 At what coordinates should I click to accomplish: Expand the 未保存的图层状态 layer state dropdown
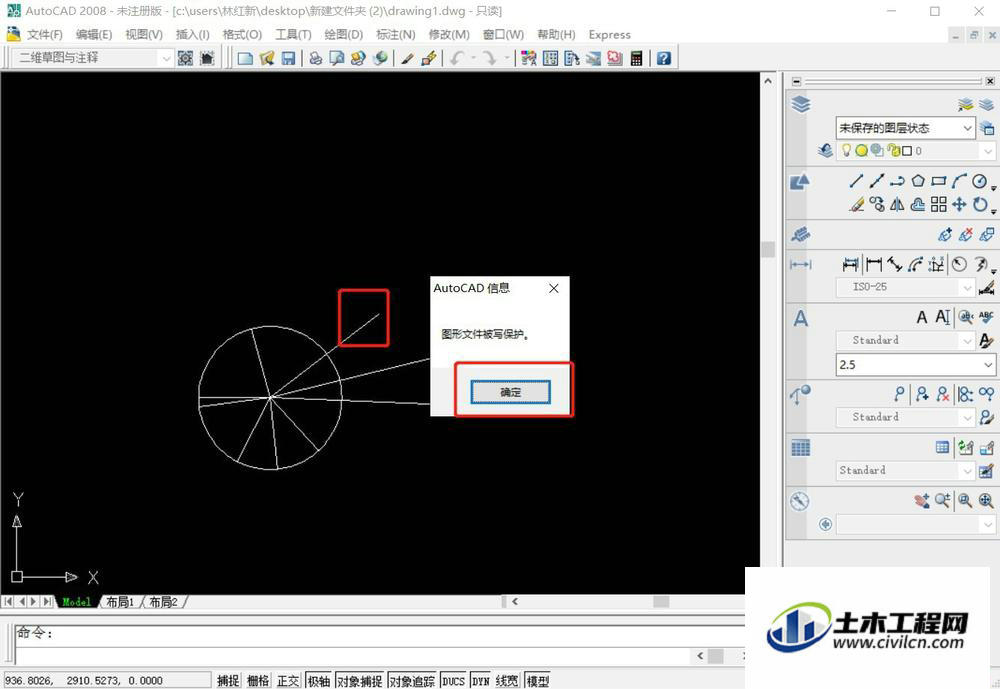[x=967, y=128]
